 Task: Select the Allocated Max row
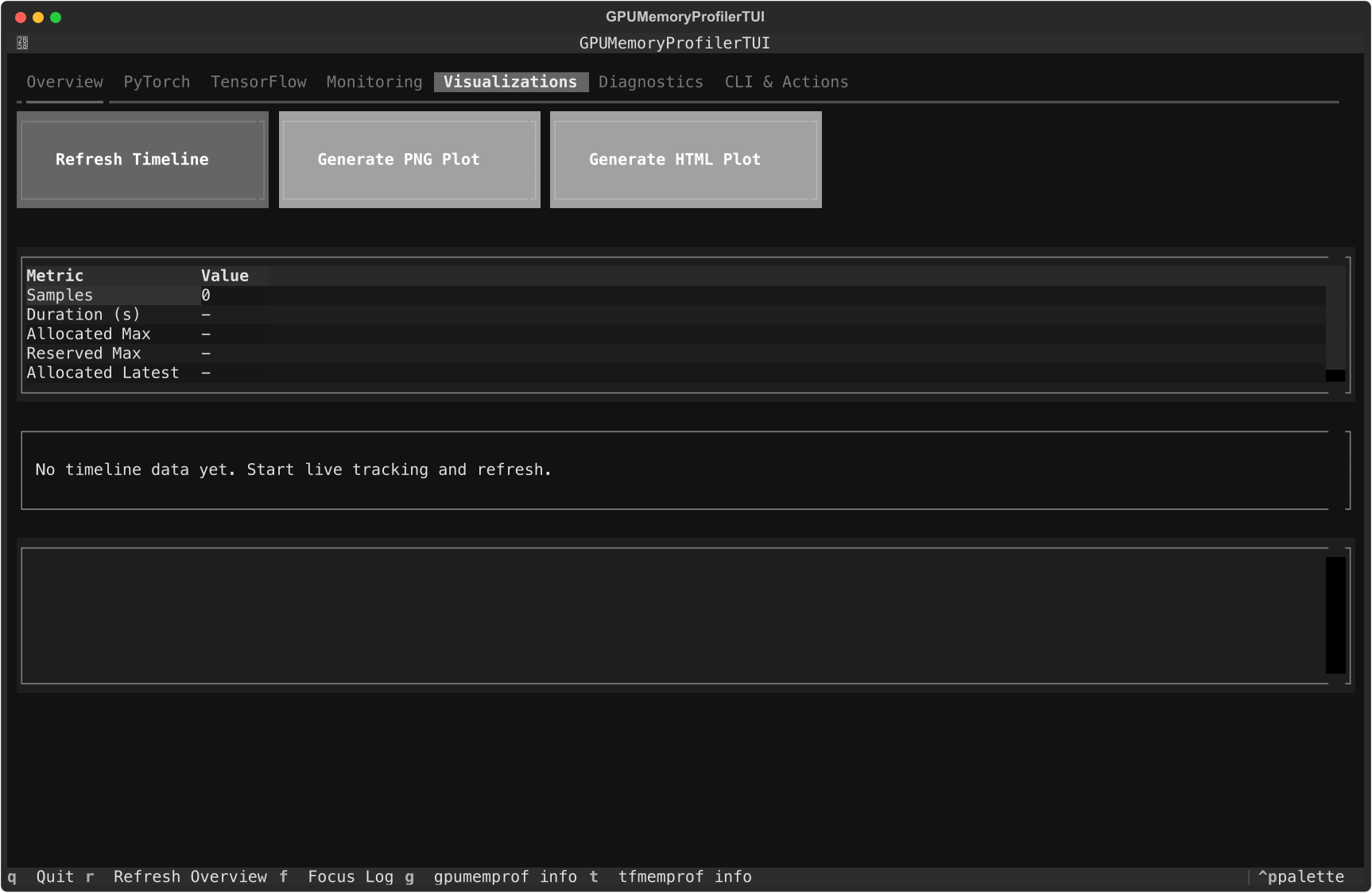point(675,334)
